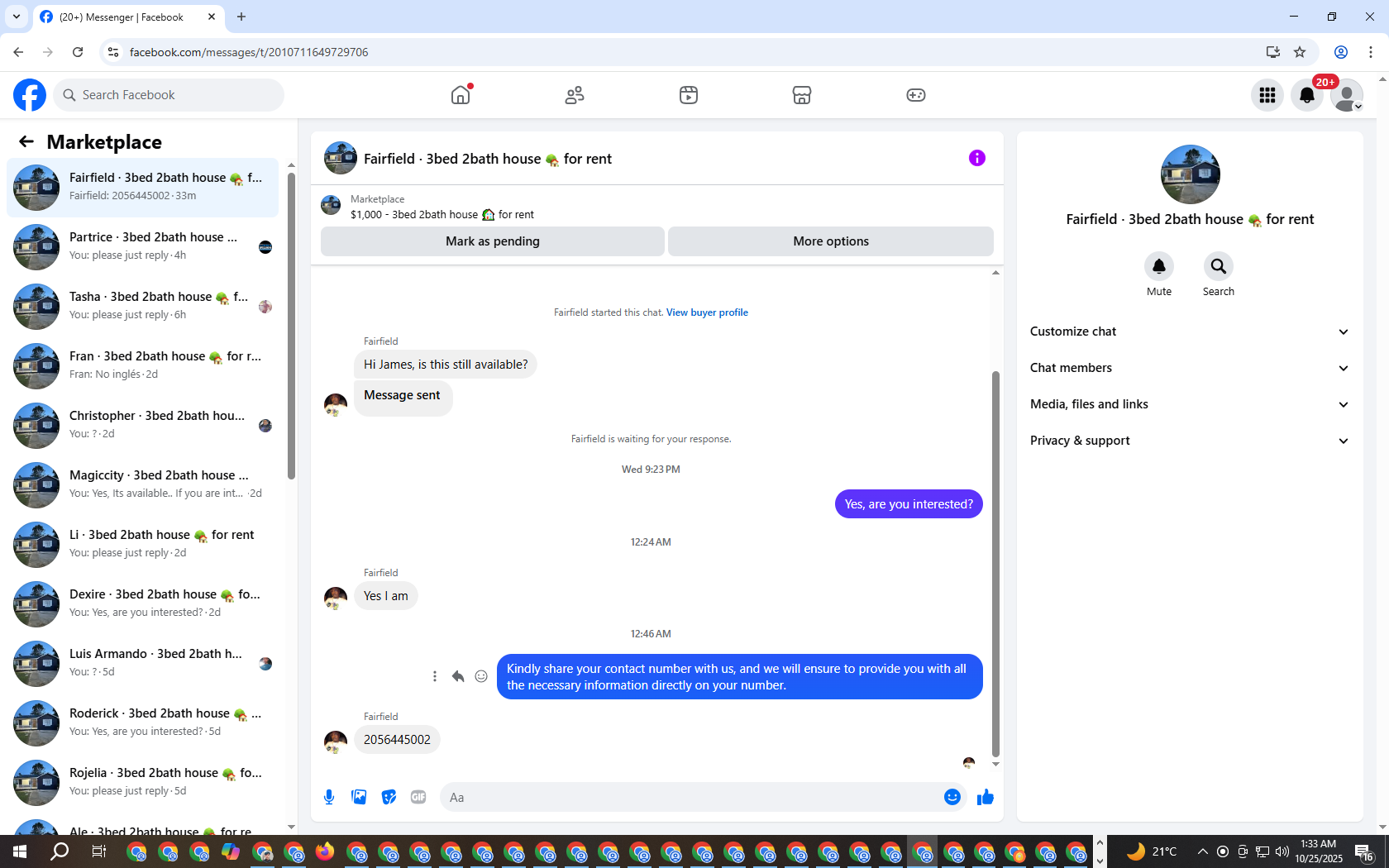
Task: Click the back arrow beside Marketplace
Action: tap(26, 141)
